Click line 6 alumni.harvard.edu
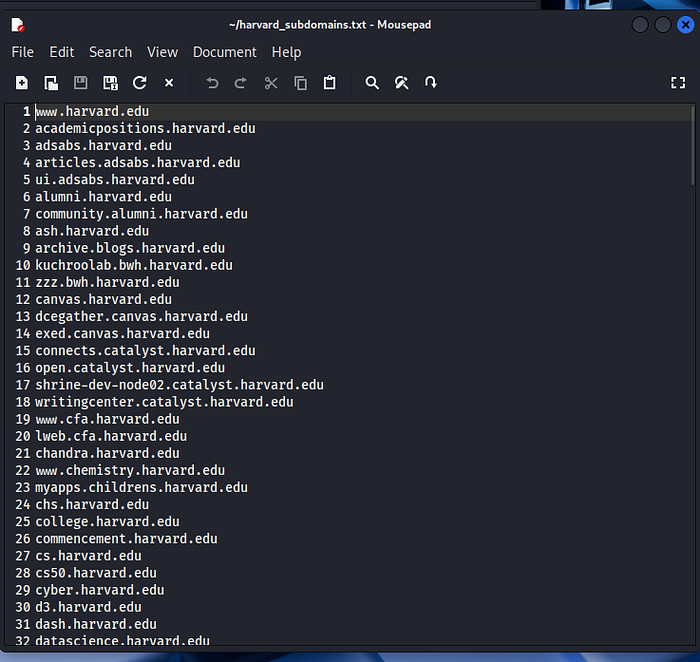 (x=104, y=197)
